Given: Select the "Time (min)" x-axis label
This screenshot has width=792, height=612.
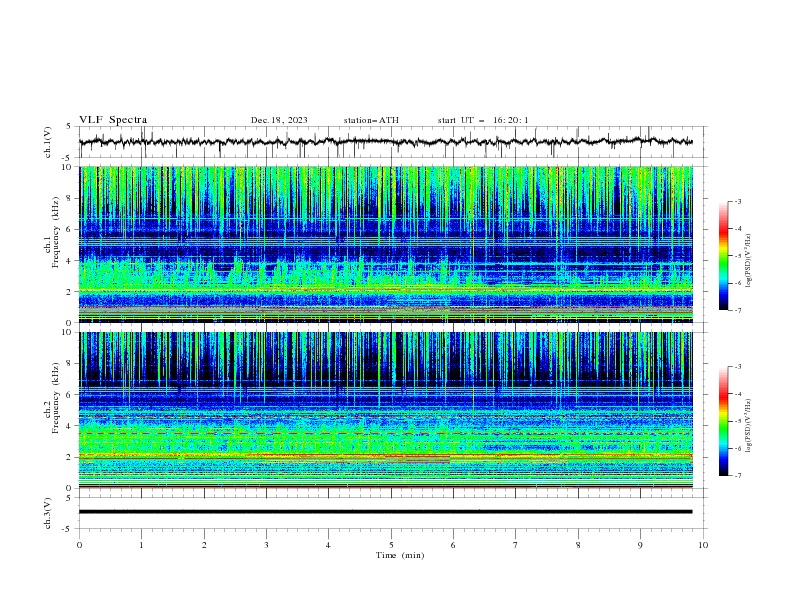Looking at the screenshot, I should pyautogui.click(x=400, y=555).
